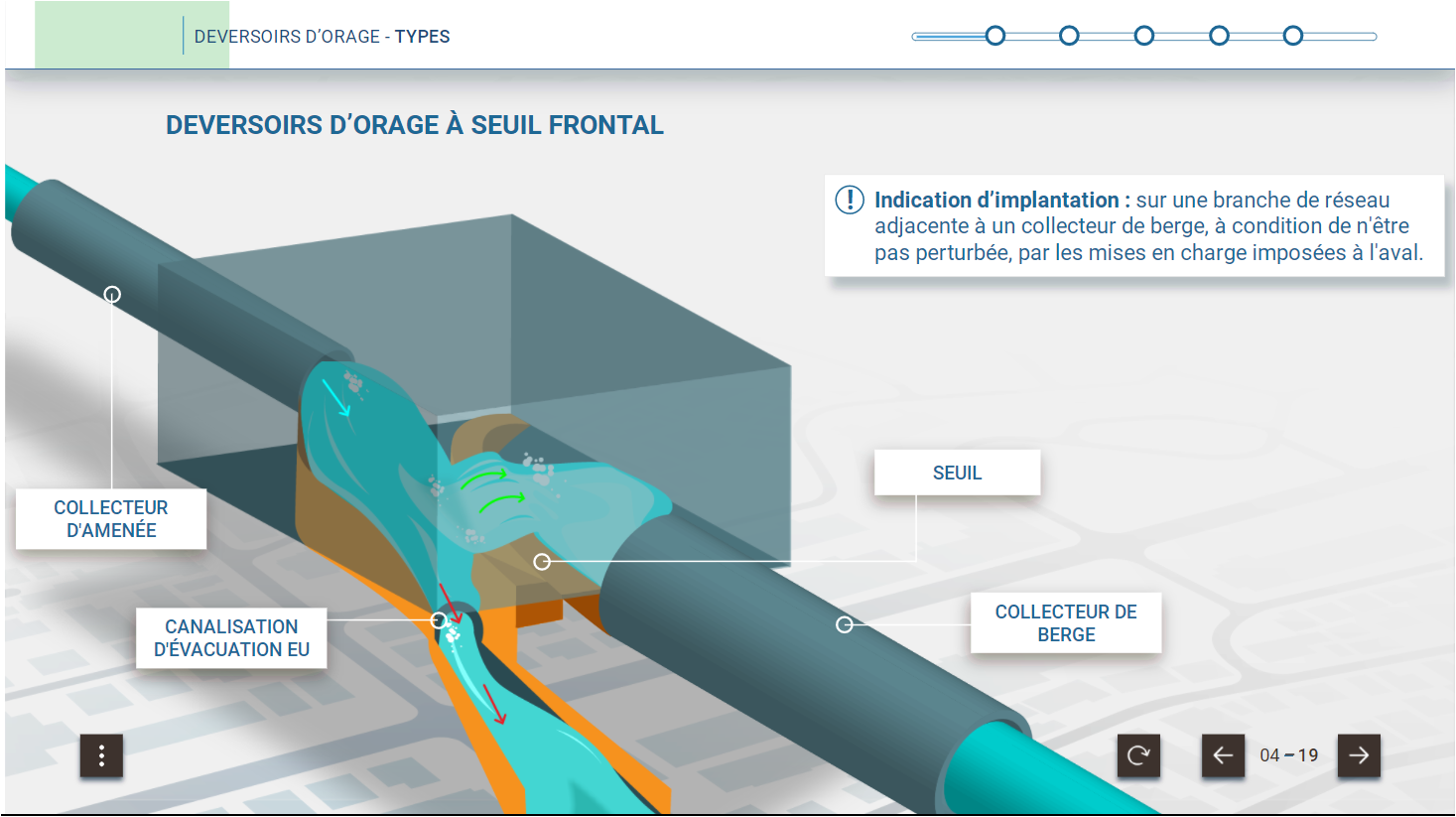This screenshot has height=817, width=1456.
Task: Advance to next slide with right arrow
Action: click(x=1359, y=756)
